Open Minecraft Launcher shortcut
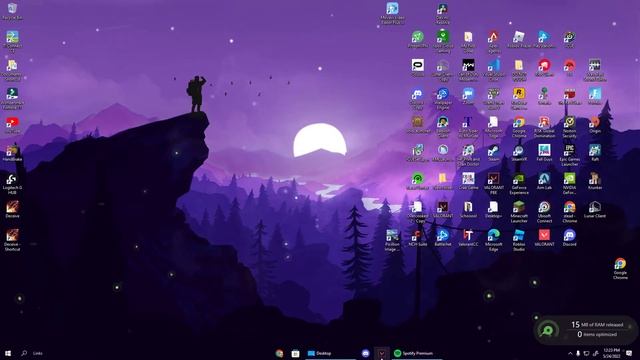Image resolution: width=640 pixels, height=360 pixels. (519, 212)
